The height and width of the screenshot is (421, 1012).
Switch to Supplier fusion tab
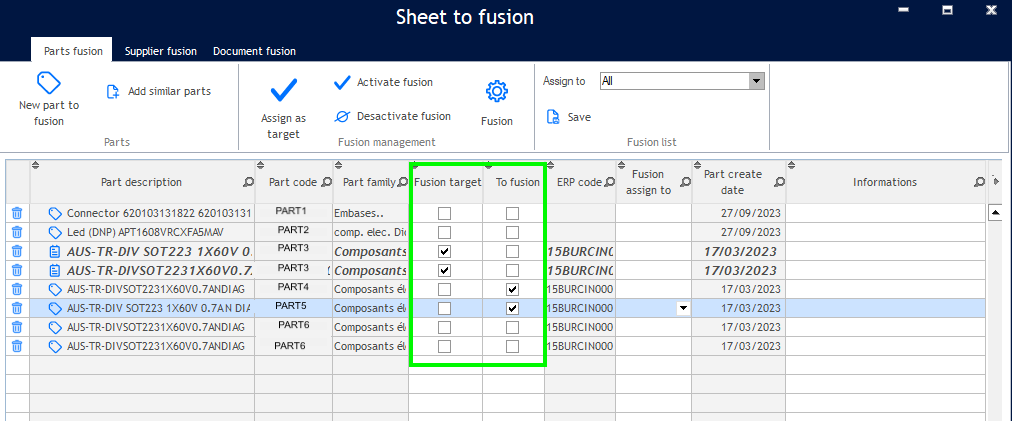[160, 51]
